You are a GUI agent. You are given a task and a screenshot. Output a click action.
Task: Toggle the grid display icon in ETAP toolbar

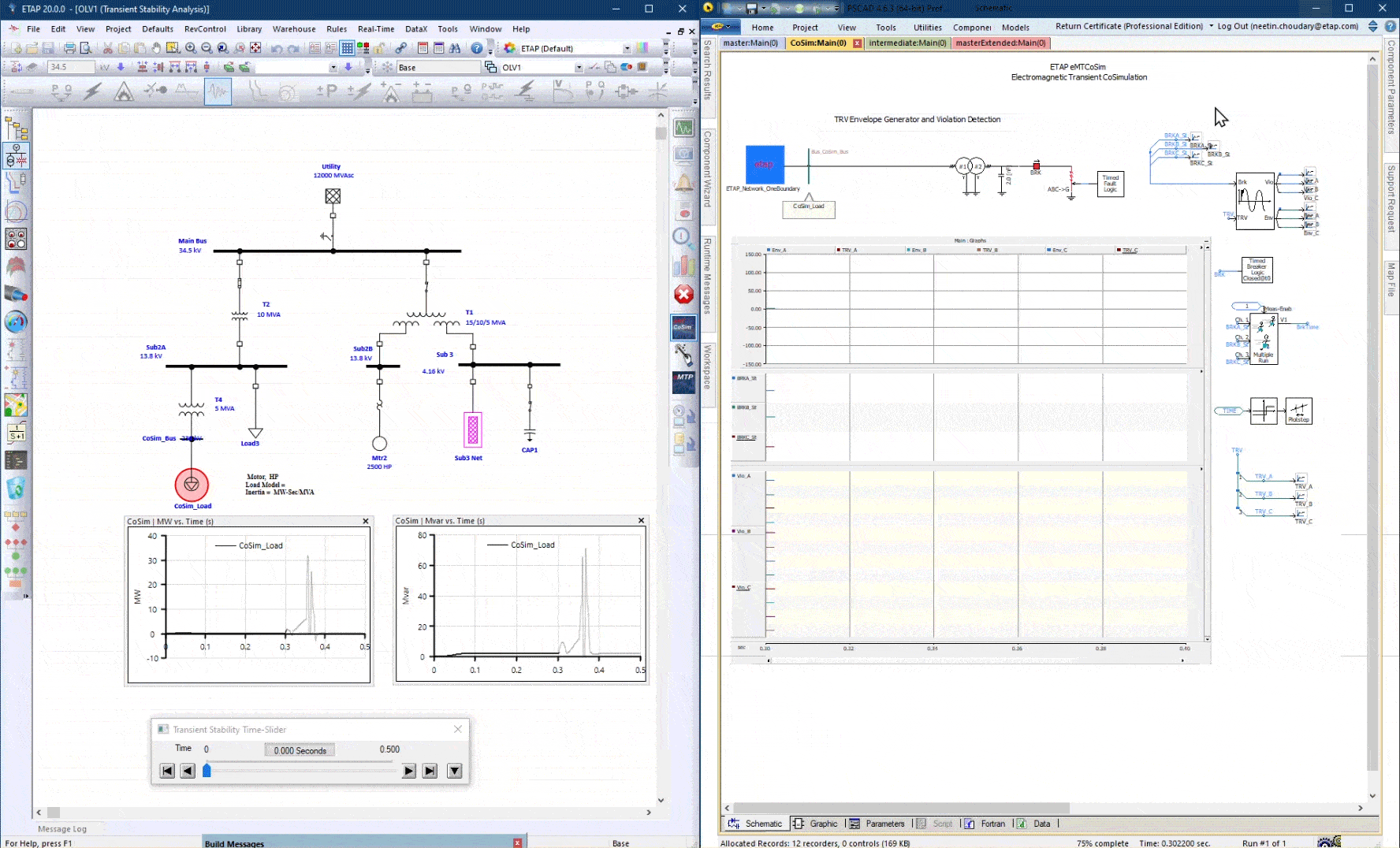(x=347, y=47)
